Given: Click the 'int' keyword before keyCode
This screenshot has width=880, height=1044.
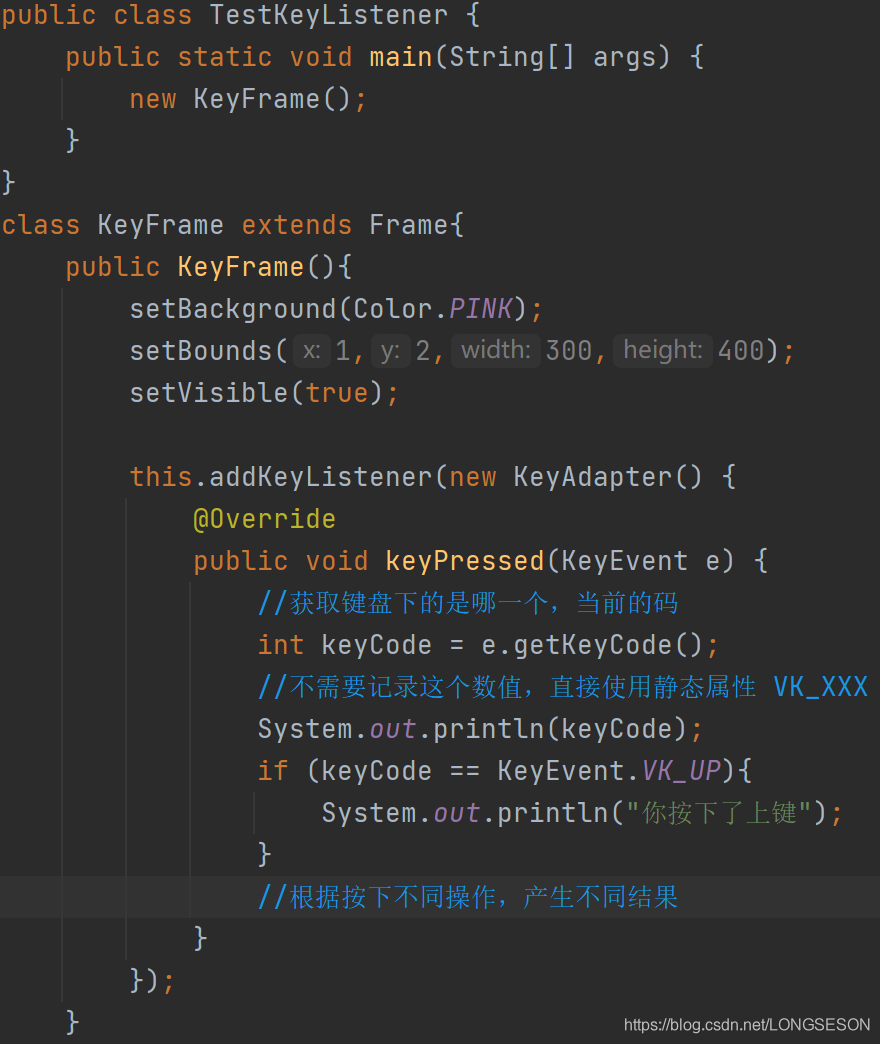Looking at the screenshot, I should tap(281, 645).
